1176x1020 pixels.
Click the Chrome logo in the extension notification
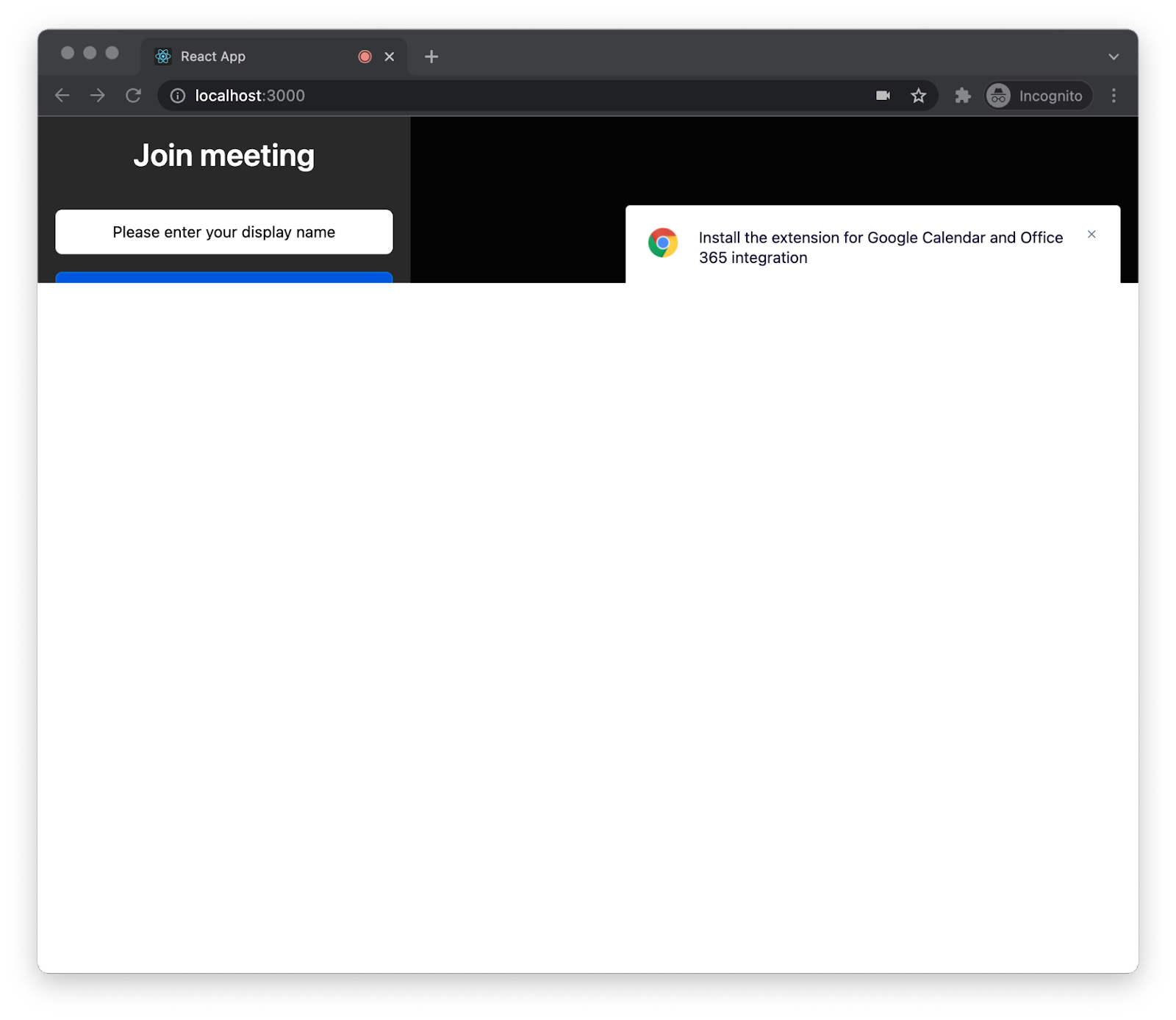[x=662, y=243]
